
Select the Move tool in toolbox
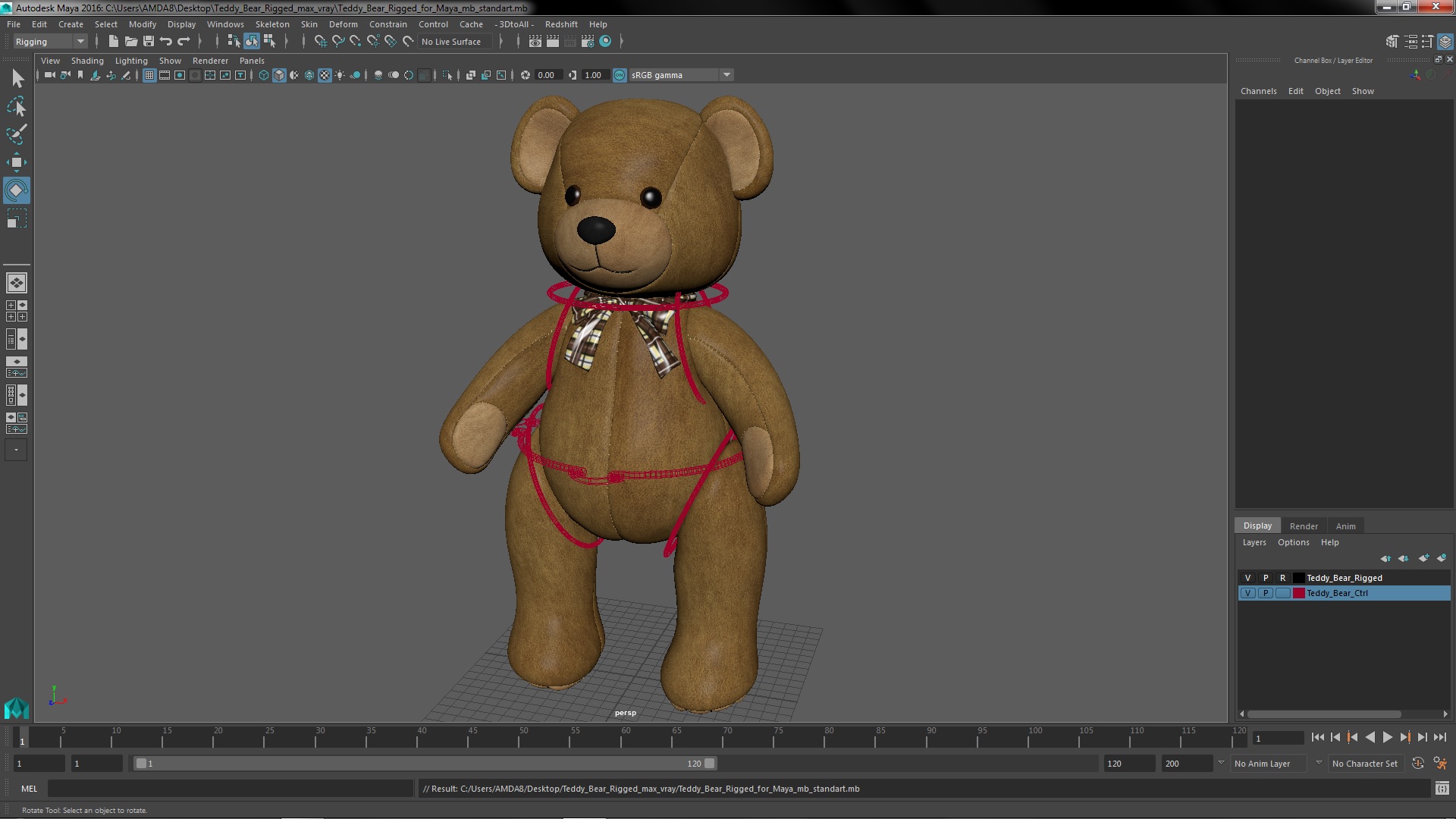click(x=16, y=162)
